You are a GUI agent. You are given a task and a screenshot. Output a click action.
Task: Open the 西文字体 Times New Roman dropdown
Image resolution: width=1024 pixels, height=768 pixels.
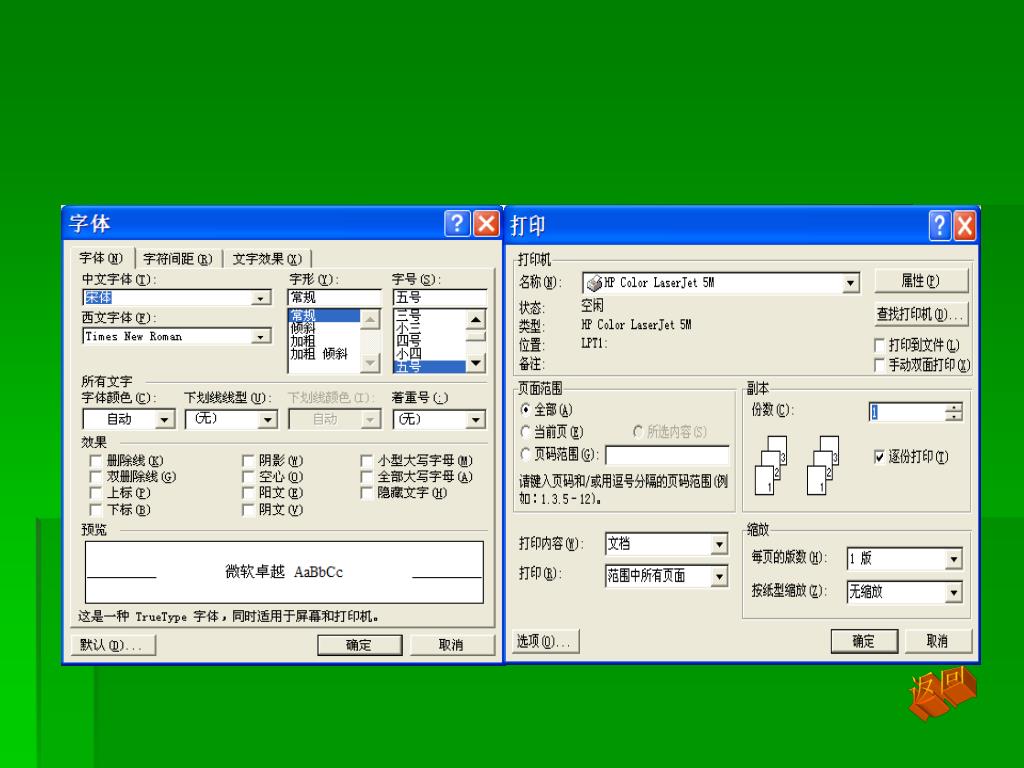(x=261, y=336)
